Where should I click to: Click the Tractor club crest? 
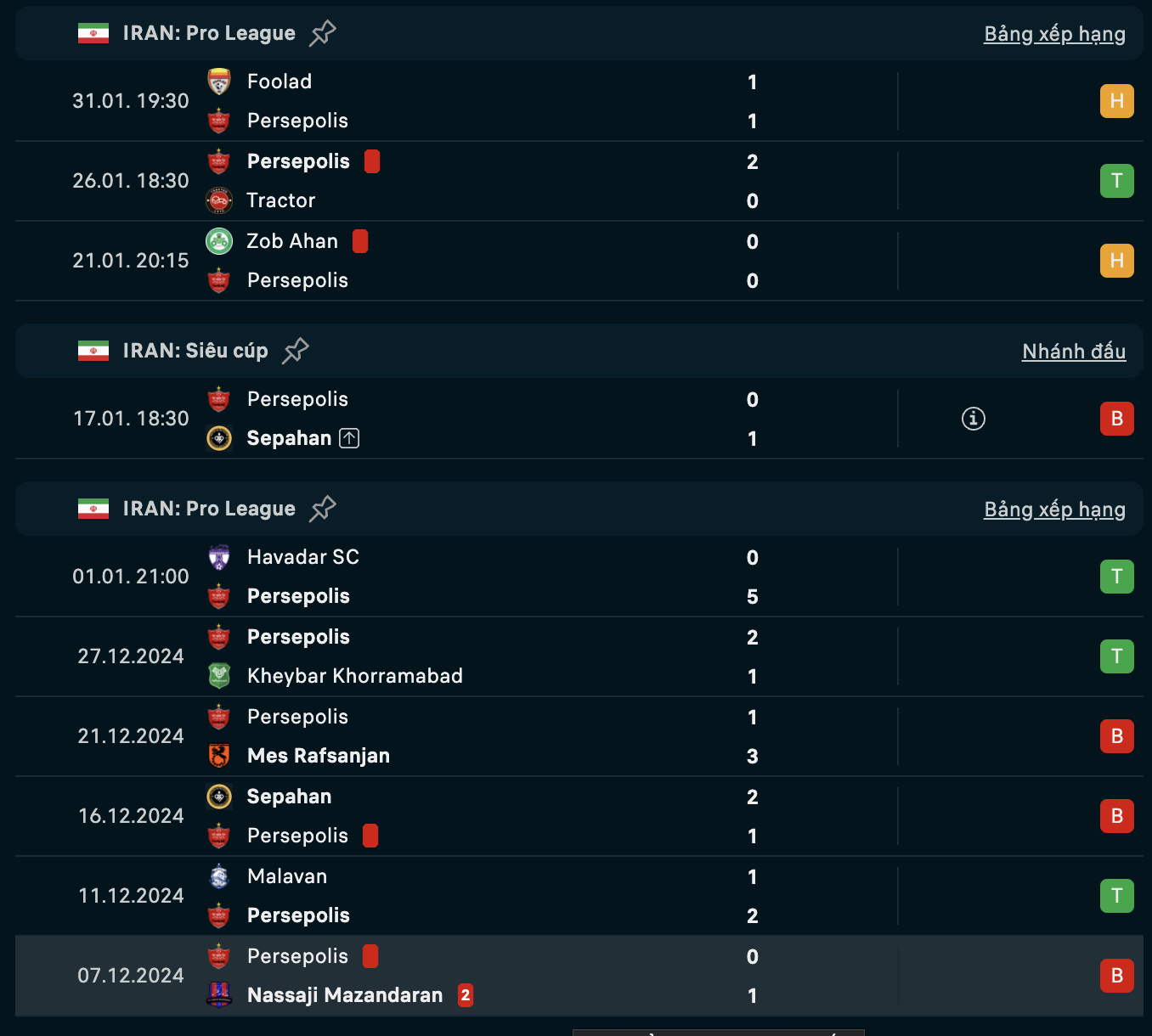pos(219,200)
